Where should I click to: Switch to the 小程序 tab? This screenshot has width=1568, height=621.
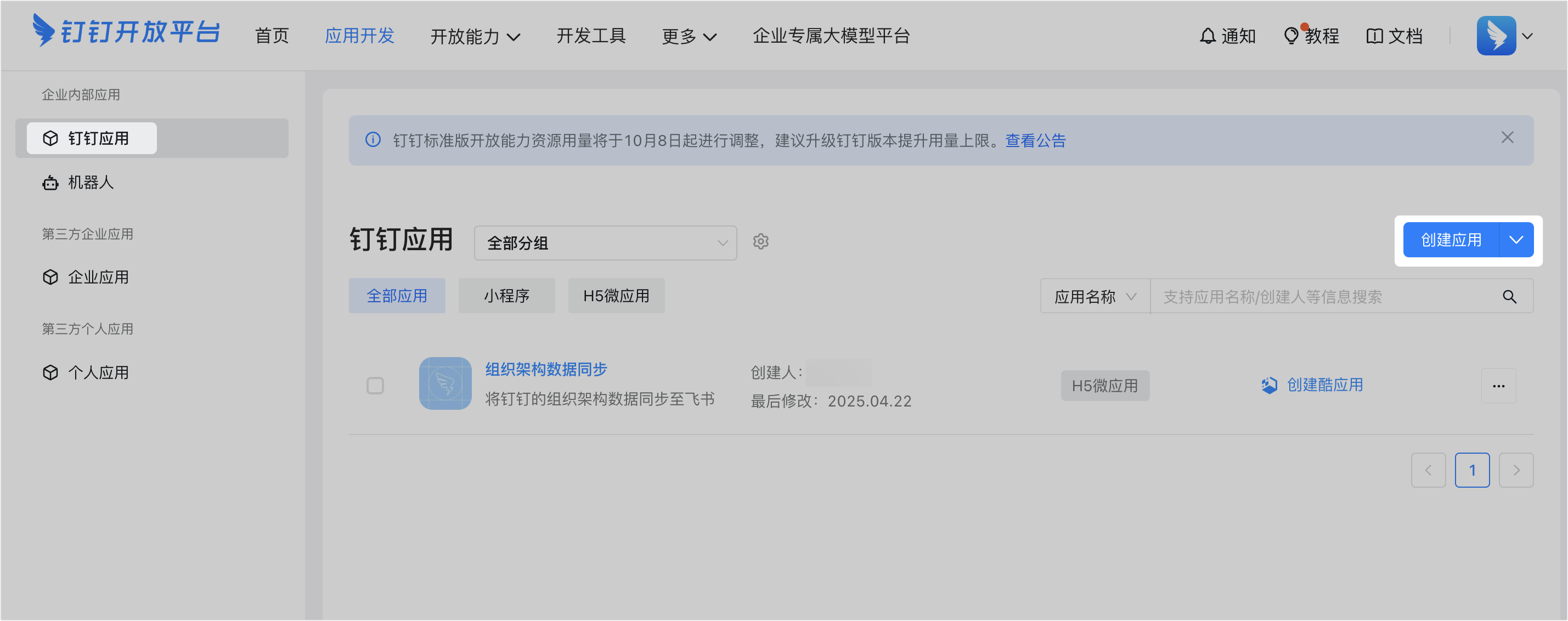pos(506,296)
